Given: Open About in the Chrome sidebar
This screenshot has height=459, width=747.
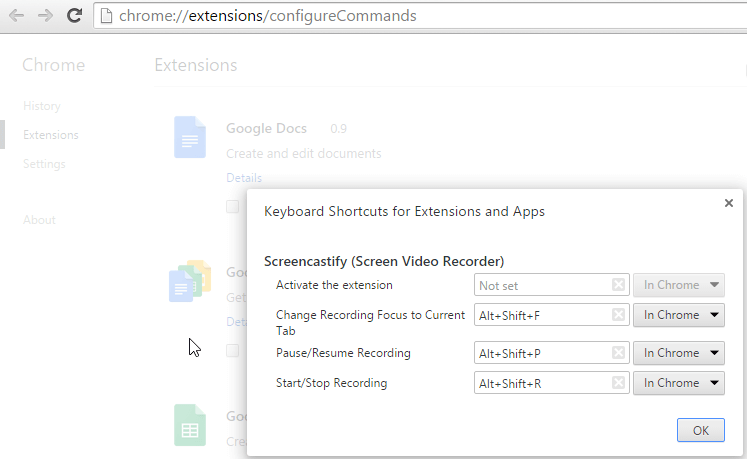Looking at the screenshot, I should click(39, 220).
